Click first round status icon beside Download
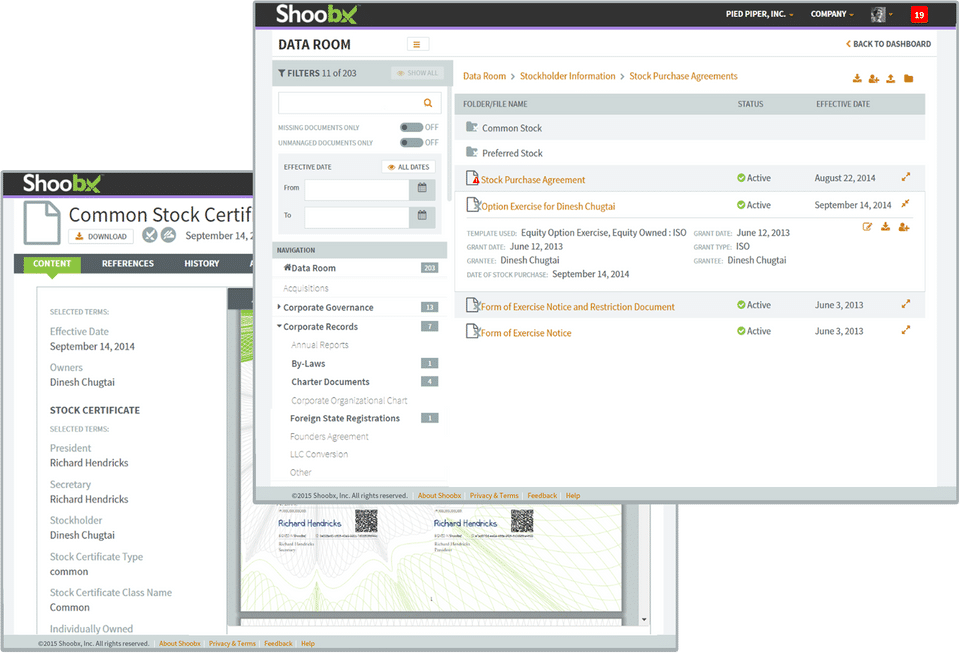Screen dimensions: 960x653 [x=149, y=235]
